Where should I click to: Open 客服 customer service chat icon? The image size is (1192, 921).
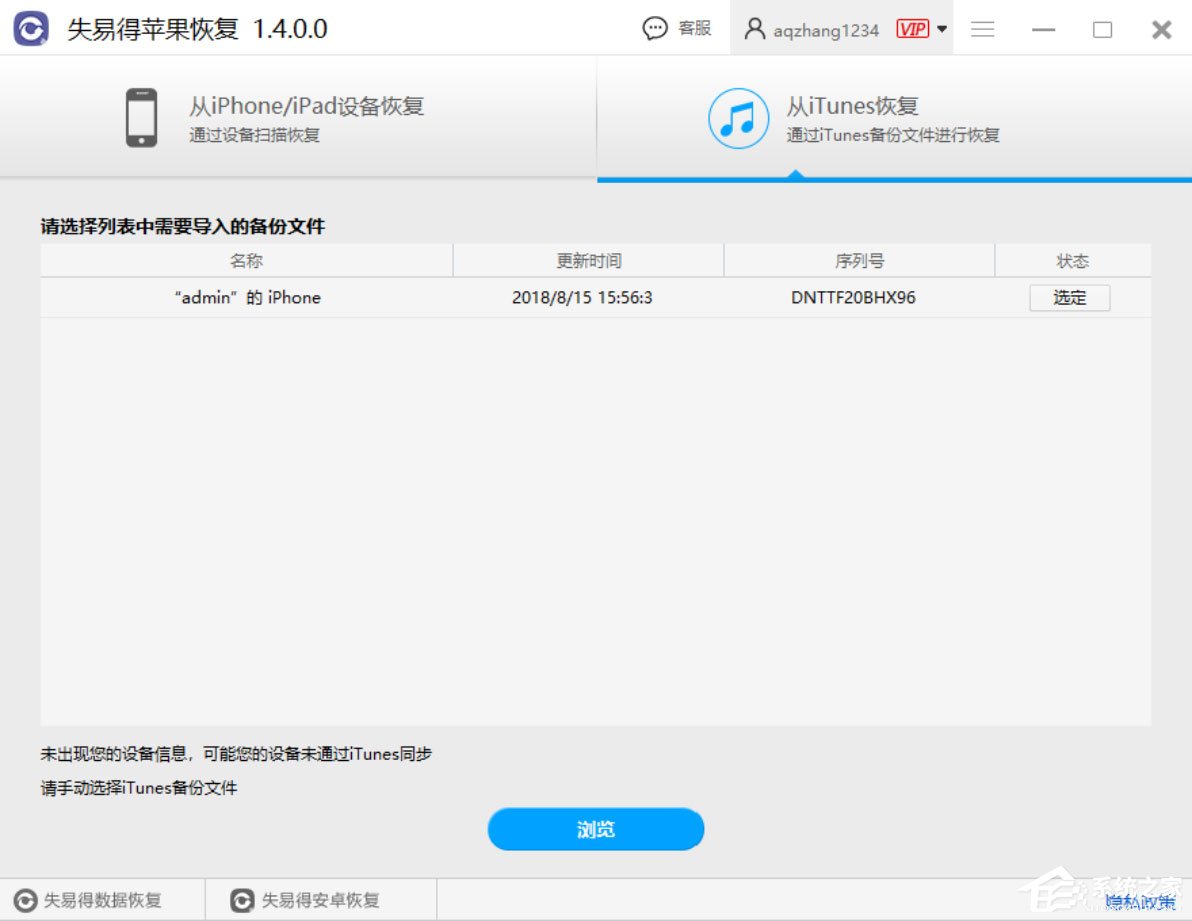(656, 28)
